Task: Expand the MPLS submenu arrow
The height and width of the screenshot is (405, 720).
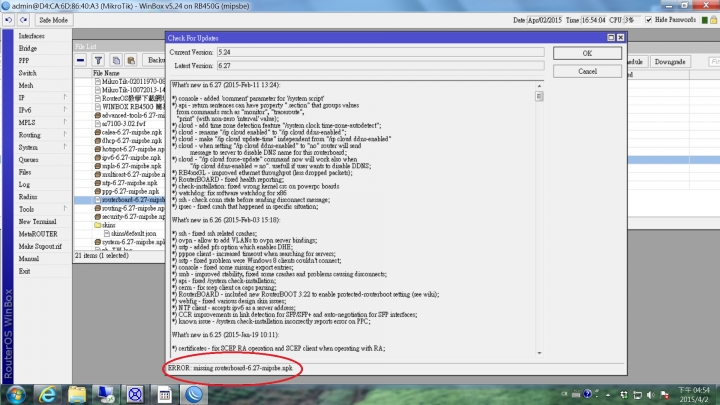Action: coord(65,122)
